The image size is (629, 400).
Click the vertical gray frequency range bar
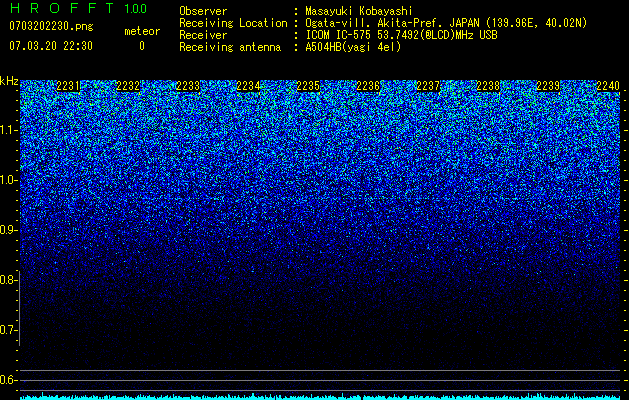coord(19,308)
